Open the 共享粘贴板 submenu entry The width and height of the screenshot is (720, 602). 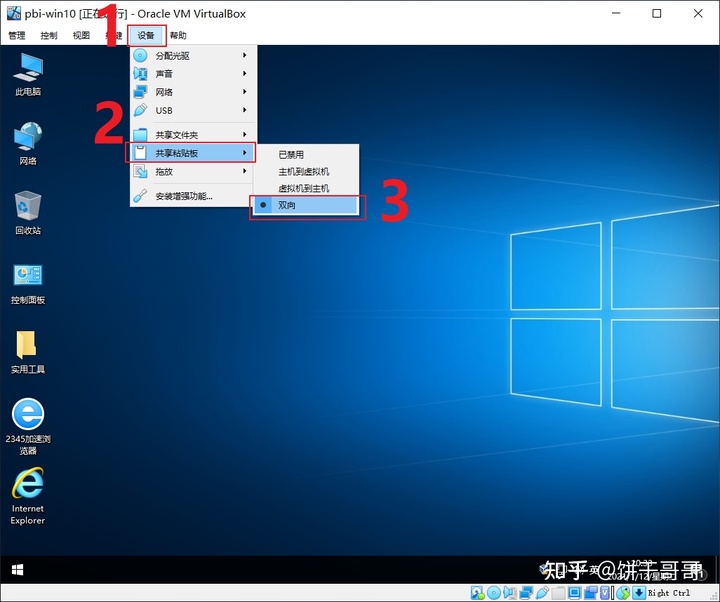click(x=193, y=153)
